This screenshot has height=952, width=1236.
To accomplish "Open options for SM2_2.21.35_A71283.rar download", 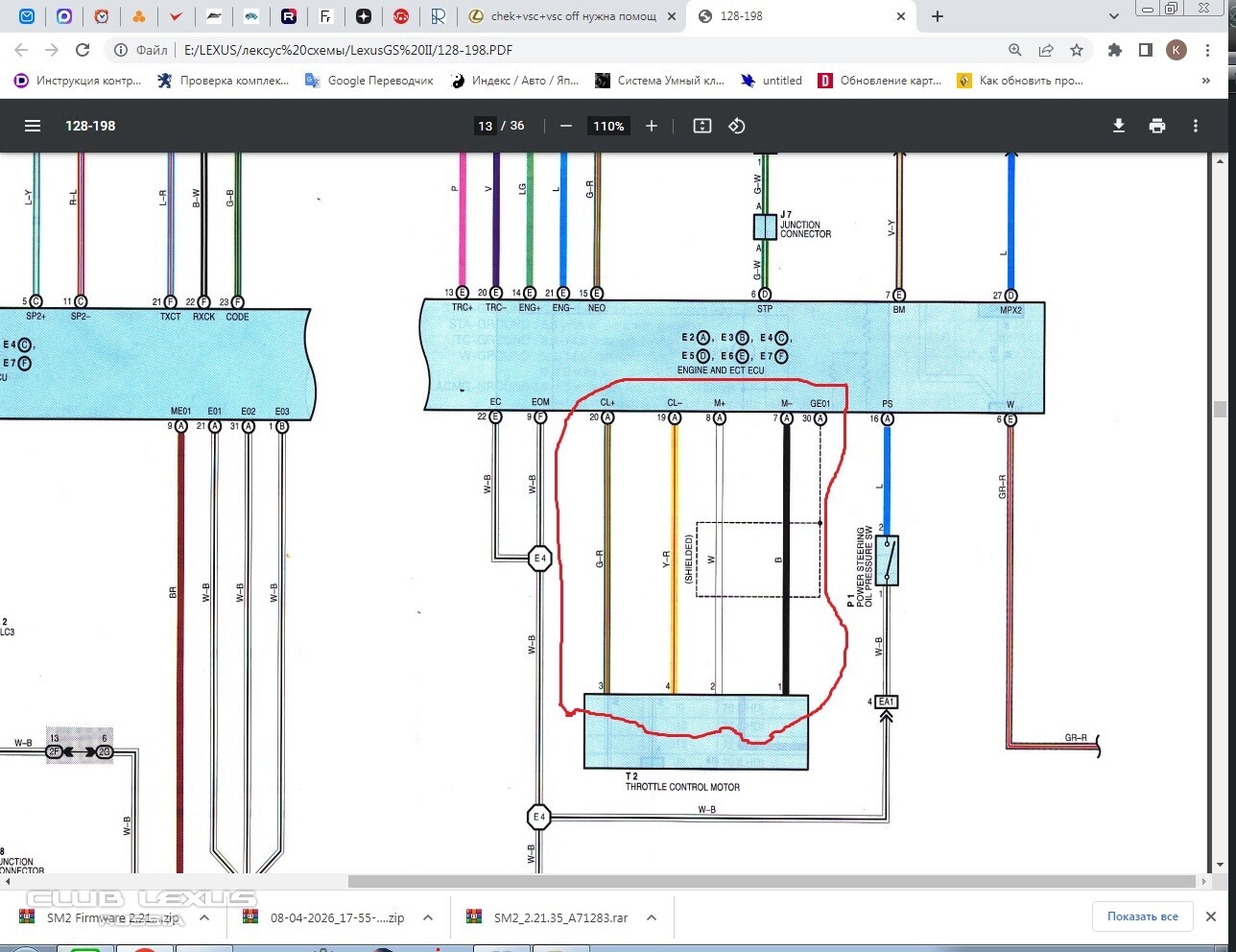I will pos(652,917).
